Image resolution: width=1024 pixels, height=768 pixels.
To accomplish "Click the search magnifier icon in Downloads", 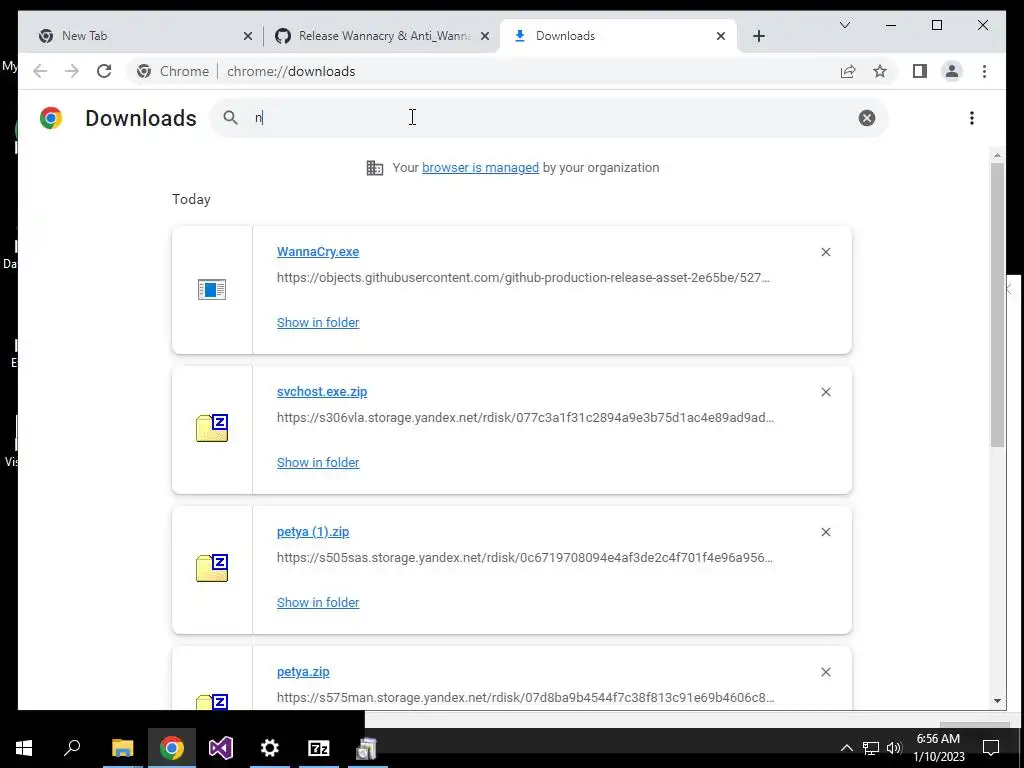I will tap(230, 118).
